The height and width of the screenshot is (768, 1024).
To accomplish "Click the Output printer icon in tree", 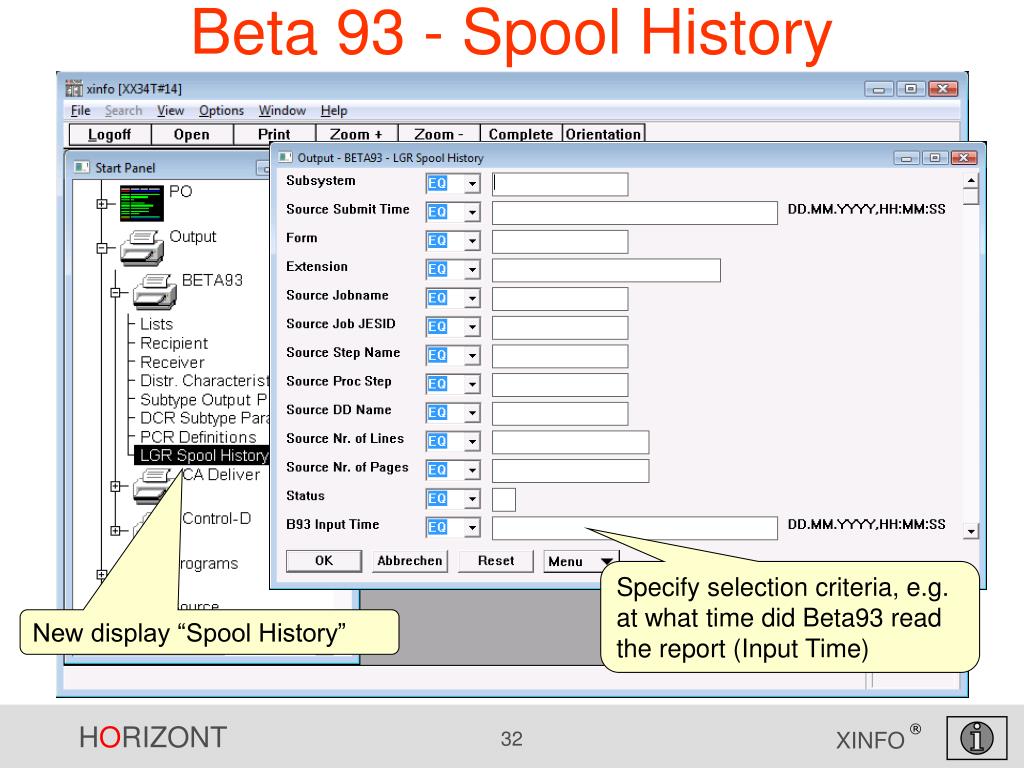I will tap(142, 248).
